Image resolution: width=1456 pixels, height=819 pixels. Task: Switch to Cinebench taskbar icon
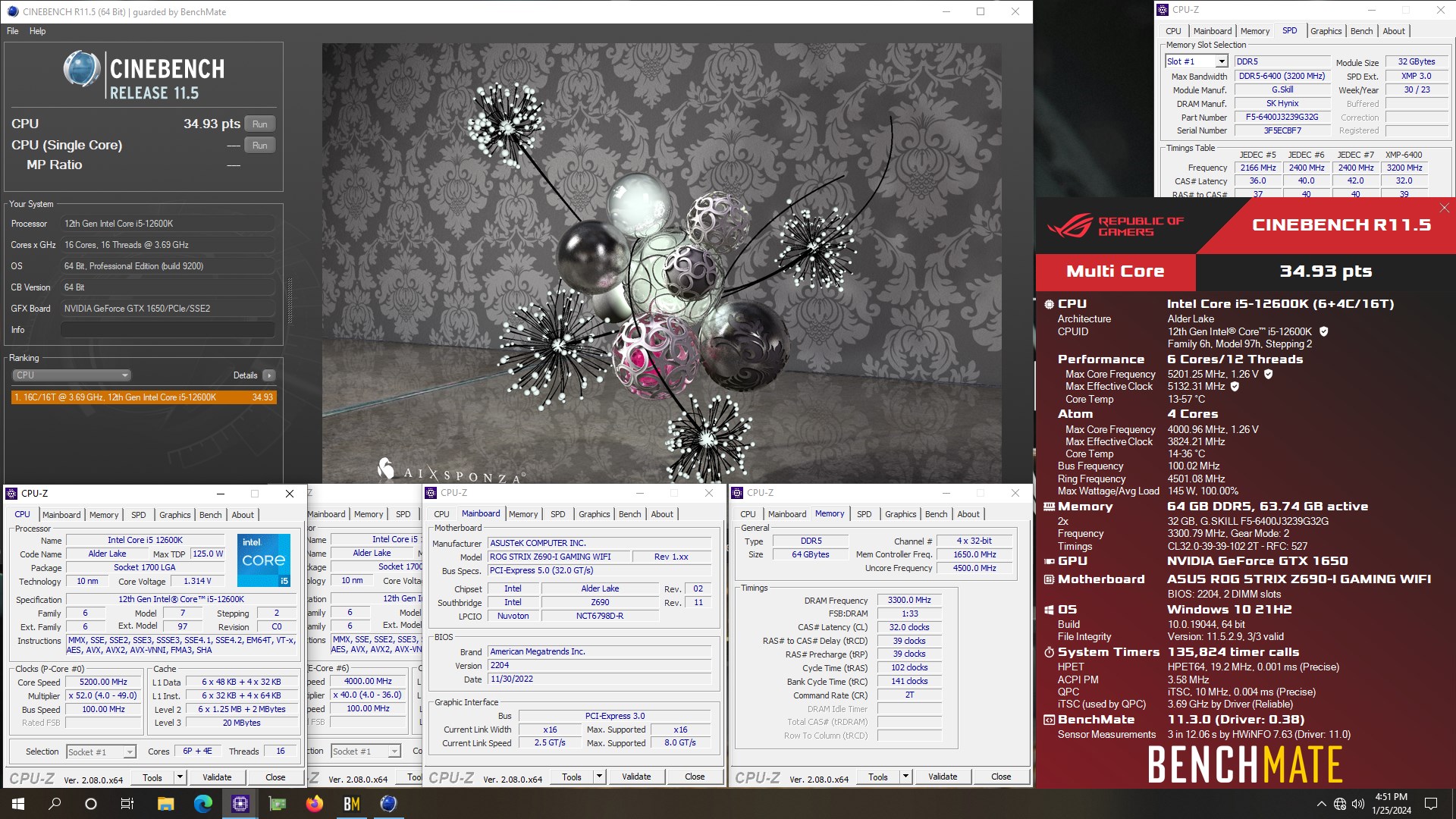coord(388,804)
